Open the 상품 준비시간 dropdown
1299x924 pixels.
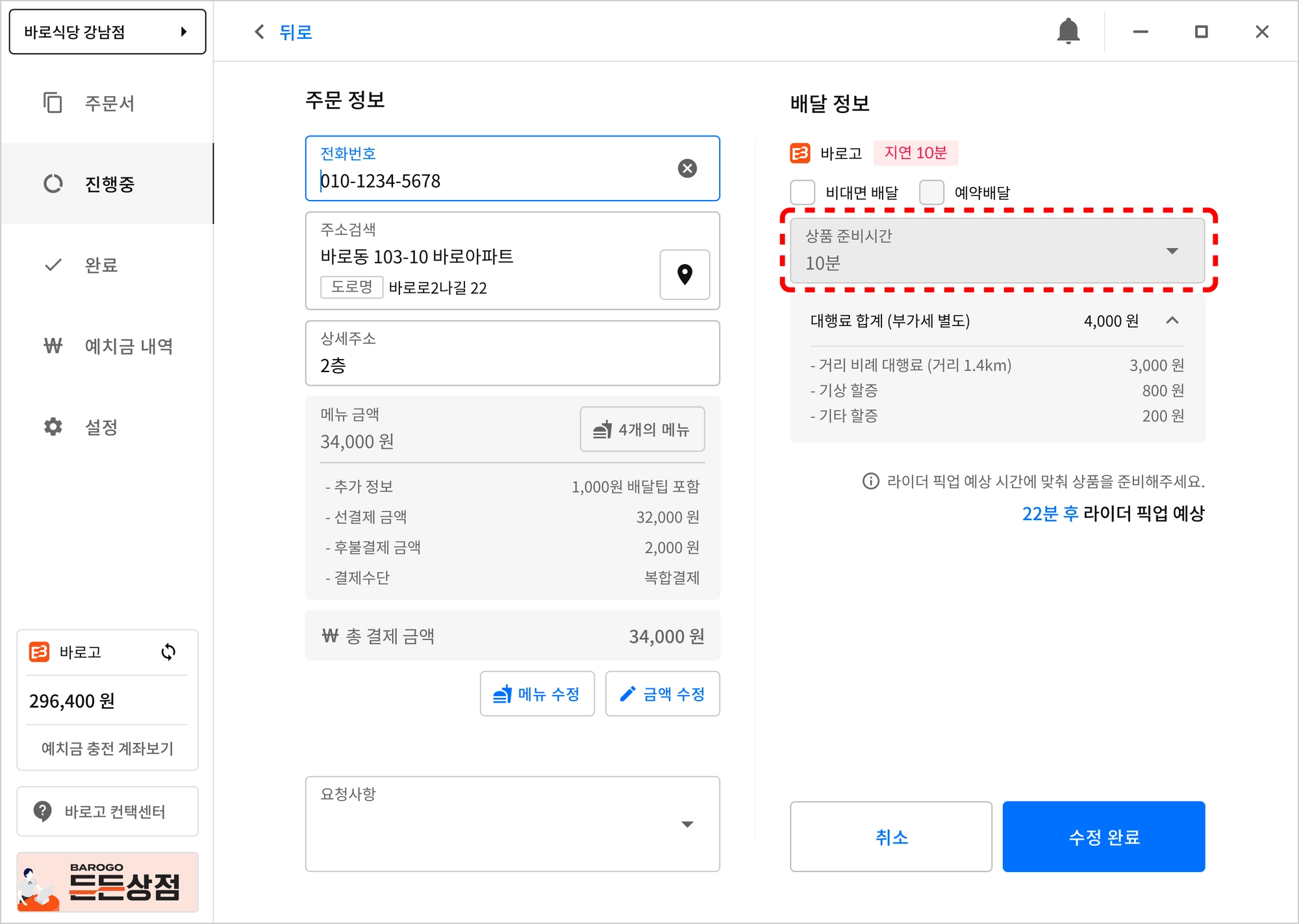(998, 251)
